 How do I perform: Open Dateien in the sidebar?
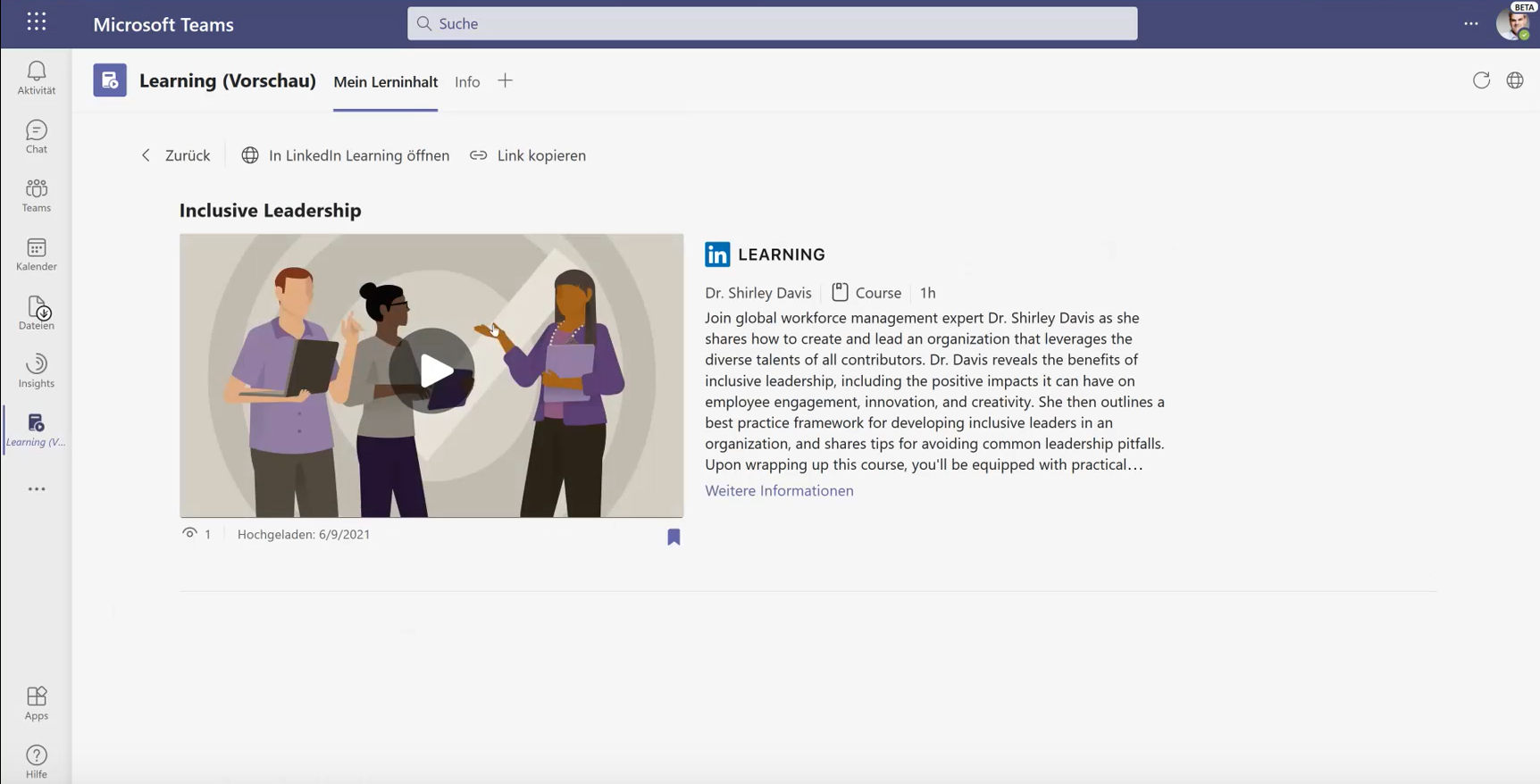[x=37, y=313]
